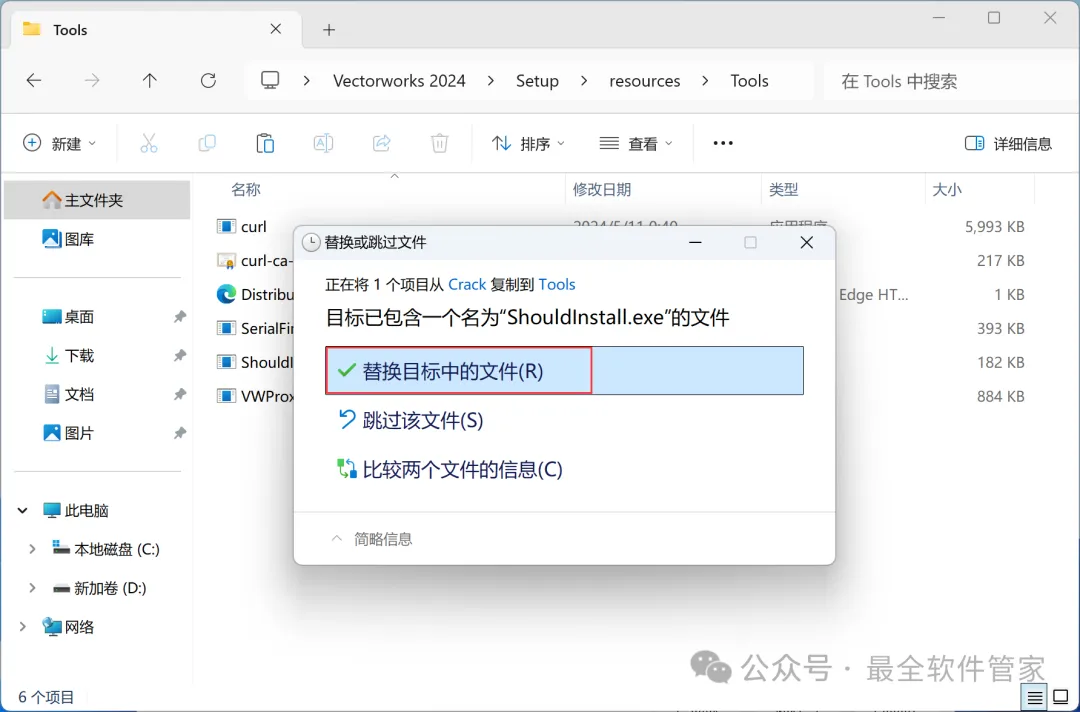Click the Rename icon in toolbar
This screenshot has width=1080, height=712.
point(323,143)
